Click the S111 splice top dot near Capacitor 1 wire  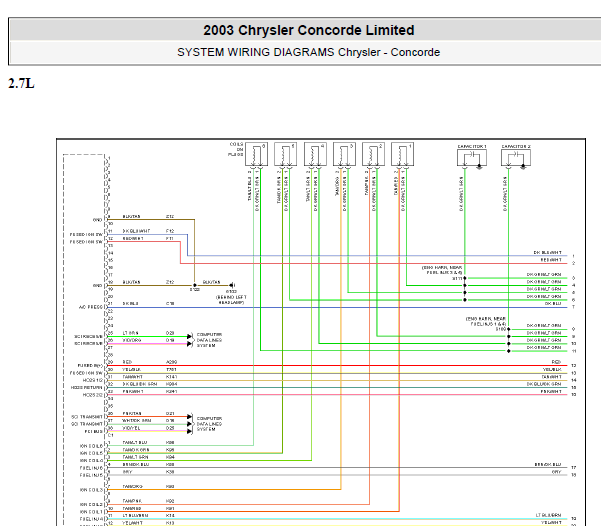[x=465, y=278]
